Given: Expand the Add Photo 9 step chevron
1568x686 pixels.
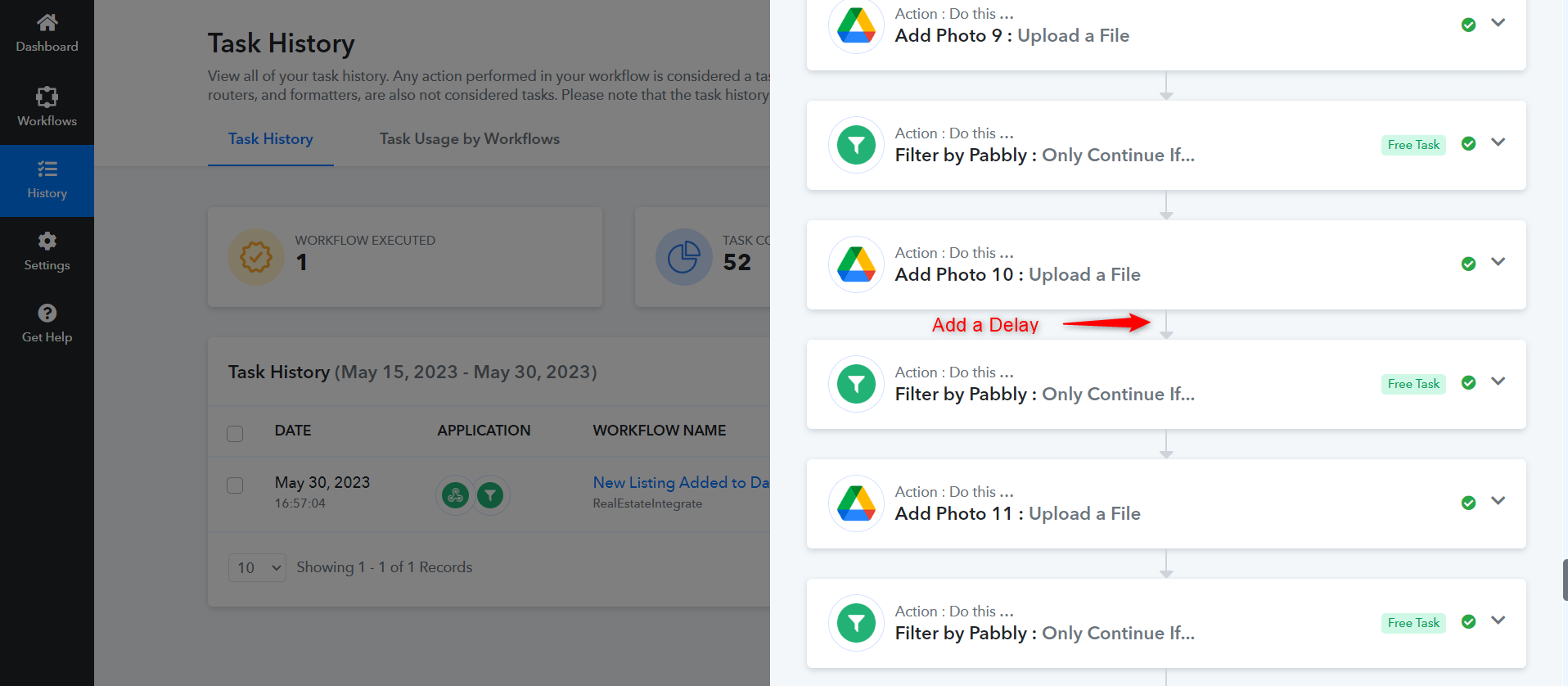Looking at the screenshot, I should pos(1498,23).
